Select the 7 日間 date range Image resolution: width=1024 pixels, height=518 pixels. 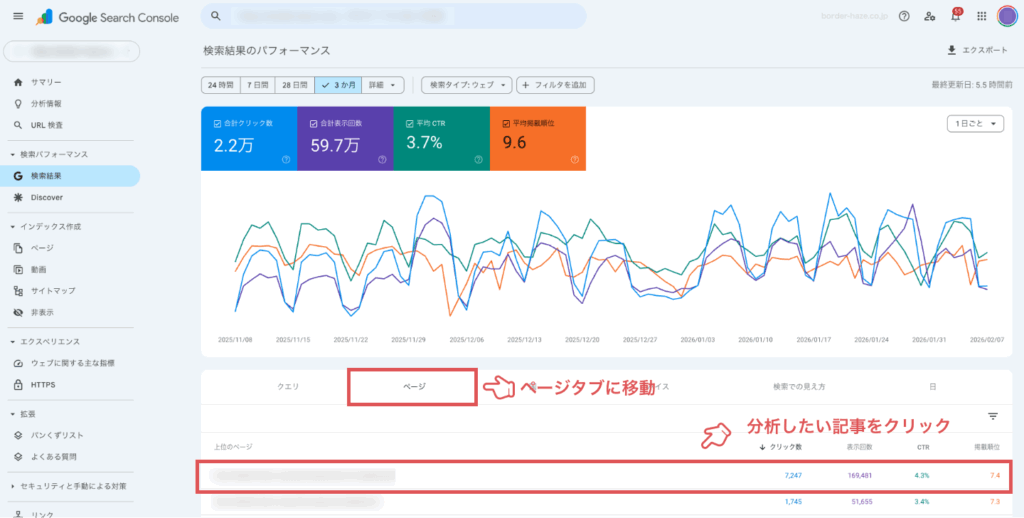point(257,85)
